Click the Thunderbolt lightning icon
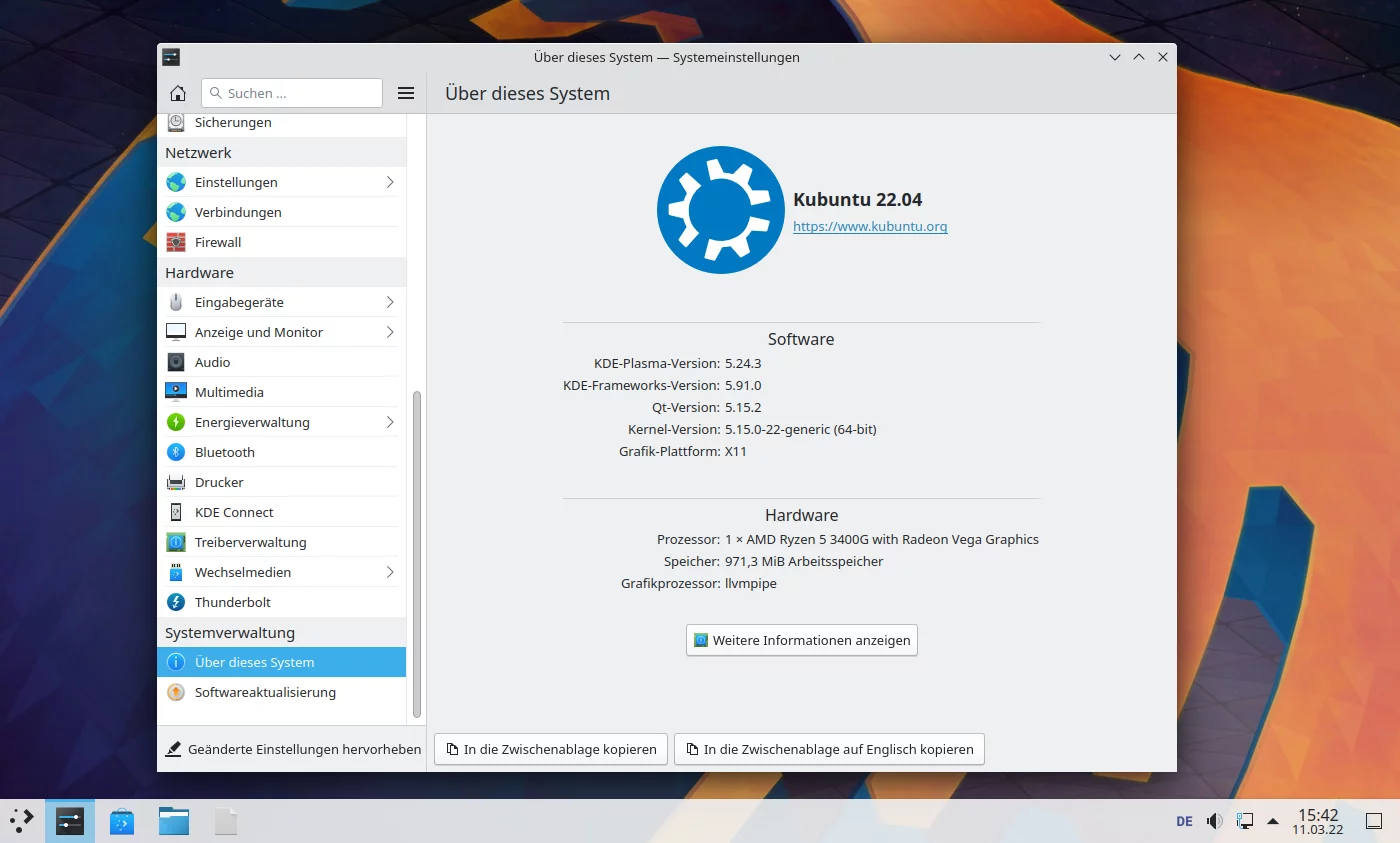Image resolution: width=1400 pixels, height=843 pixels. tap(176, 602)
